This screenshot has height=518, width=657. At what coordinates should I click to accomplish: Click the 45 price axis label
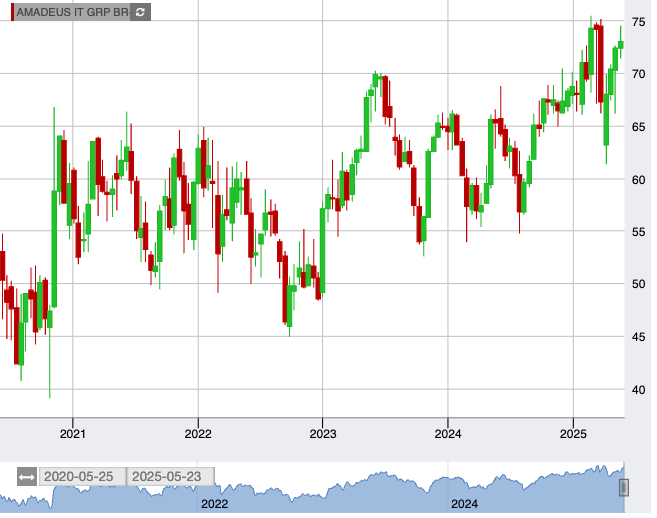tap(639, 337)
